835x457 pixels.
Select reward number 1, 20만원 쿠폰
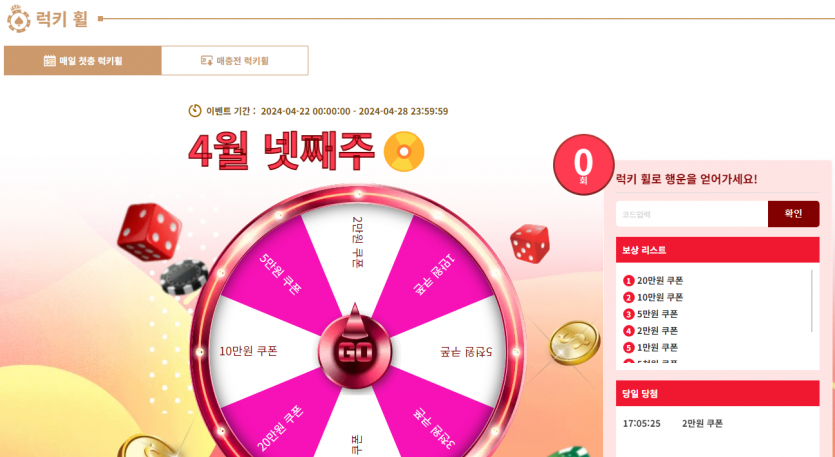[x=653, y=281]
